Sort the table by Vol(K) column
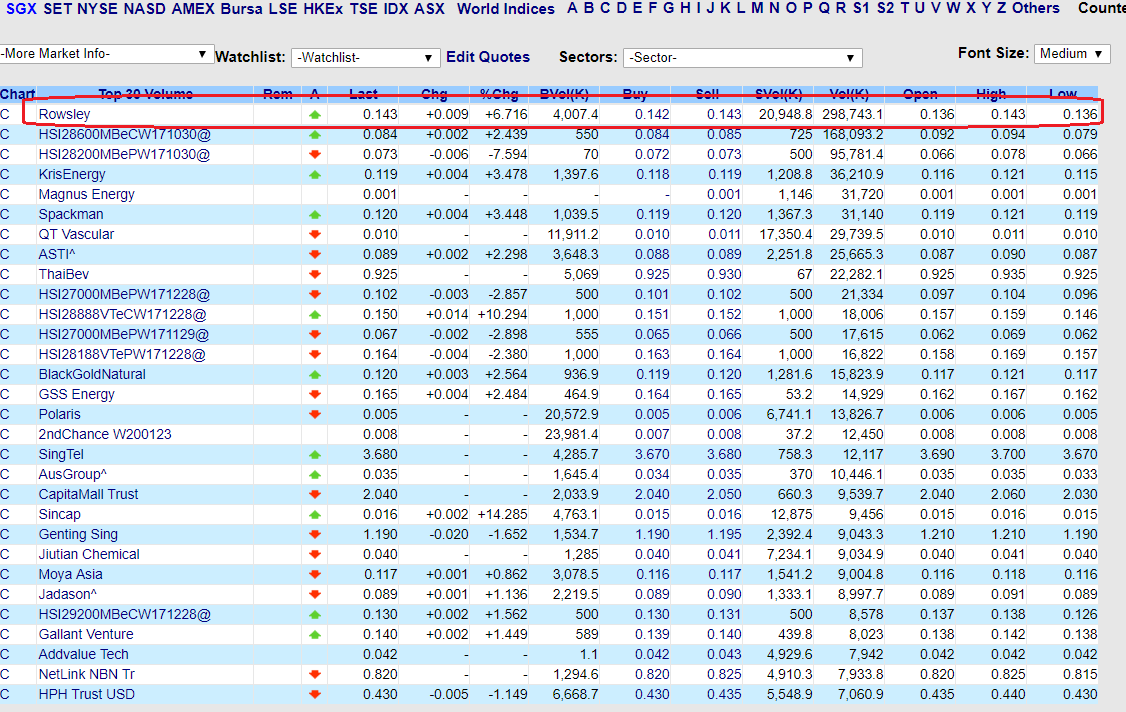The width and height of the screenshot is (1126, 712). click(x=849, y=93)
